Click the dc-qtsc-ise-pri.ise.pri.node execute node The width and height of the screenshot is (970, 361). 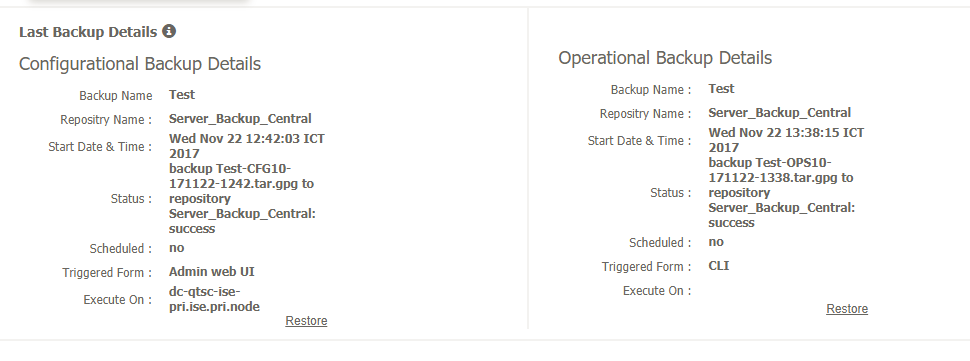214,299
